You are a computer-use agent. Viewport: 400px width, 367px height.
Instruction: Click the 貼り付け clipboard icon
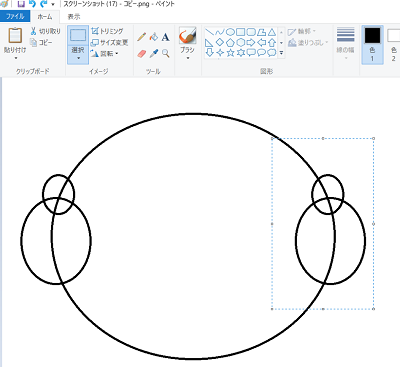click(x=15, y=35)
